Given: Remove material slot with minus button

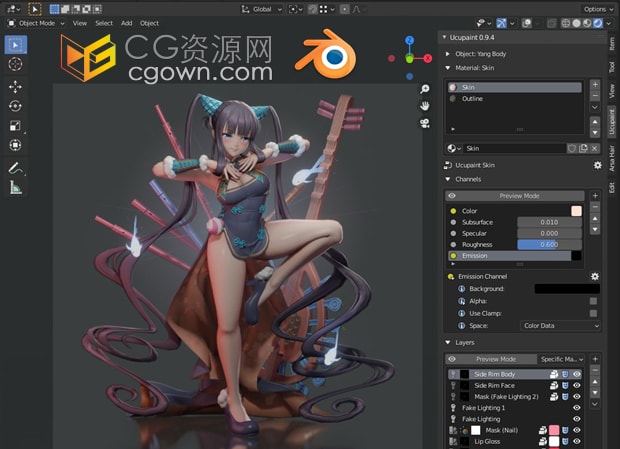Looking at the screenshot, I should (x=595, y=95).
